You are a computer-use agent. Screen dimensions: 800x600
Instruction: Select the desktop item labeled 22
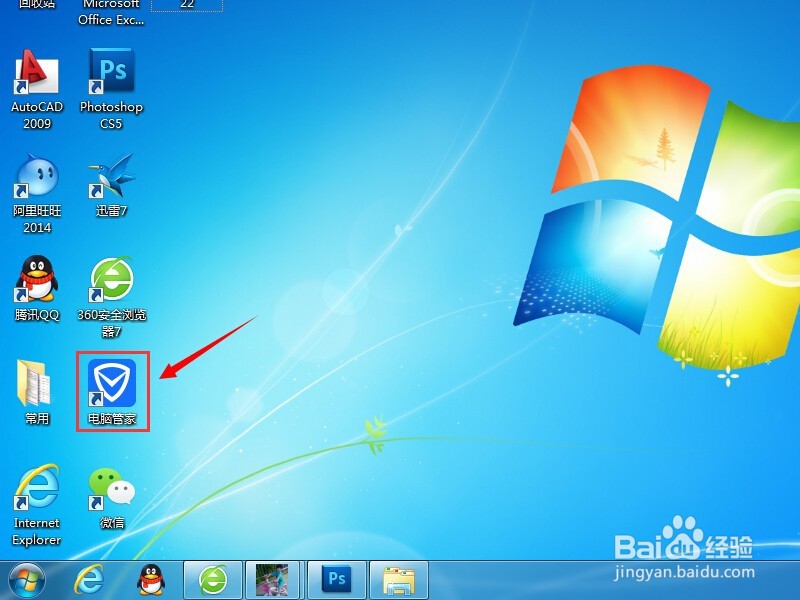187,5
